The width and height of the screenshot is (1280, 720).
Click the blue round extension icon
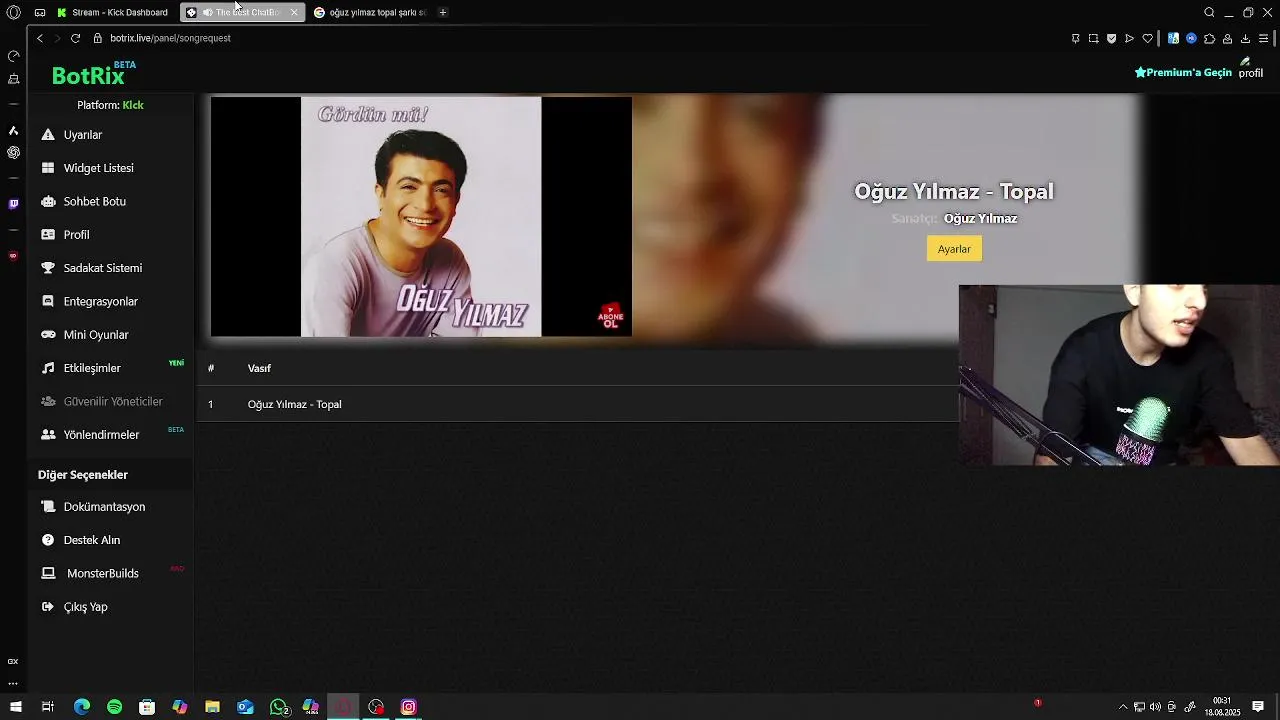(1191, 38)
